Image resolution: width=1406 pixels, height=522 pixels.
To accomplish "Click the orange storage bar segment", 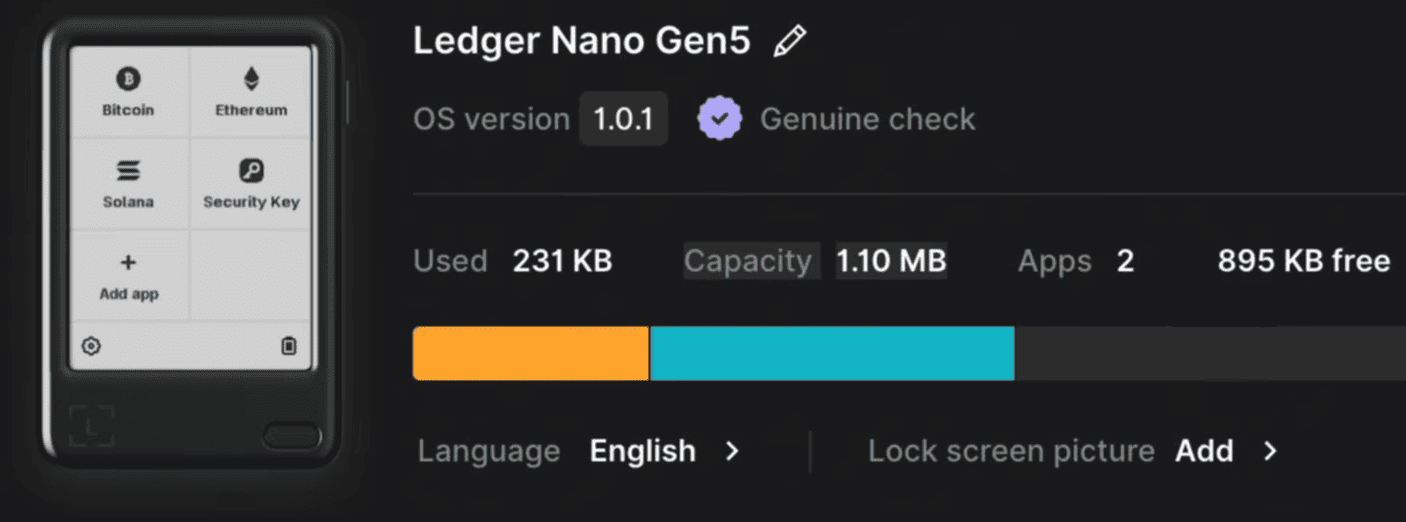I will [530, 353].
